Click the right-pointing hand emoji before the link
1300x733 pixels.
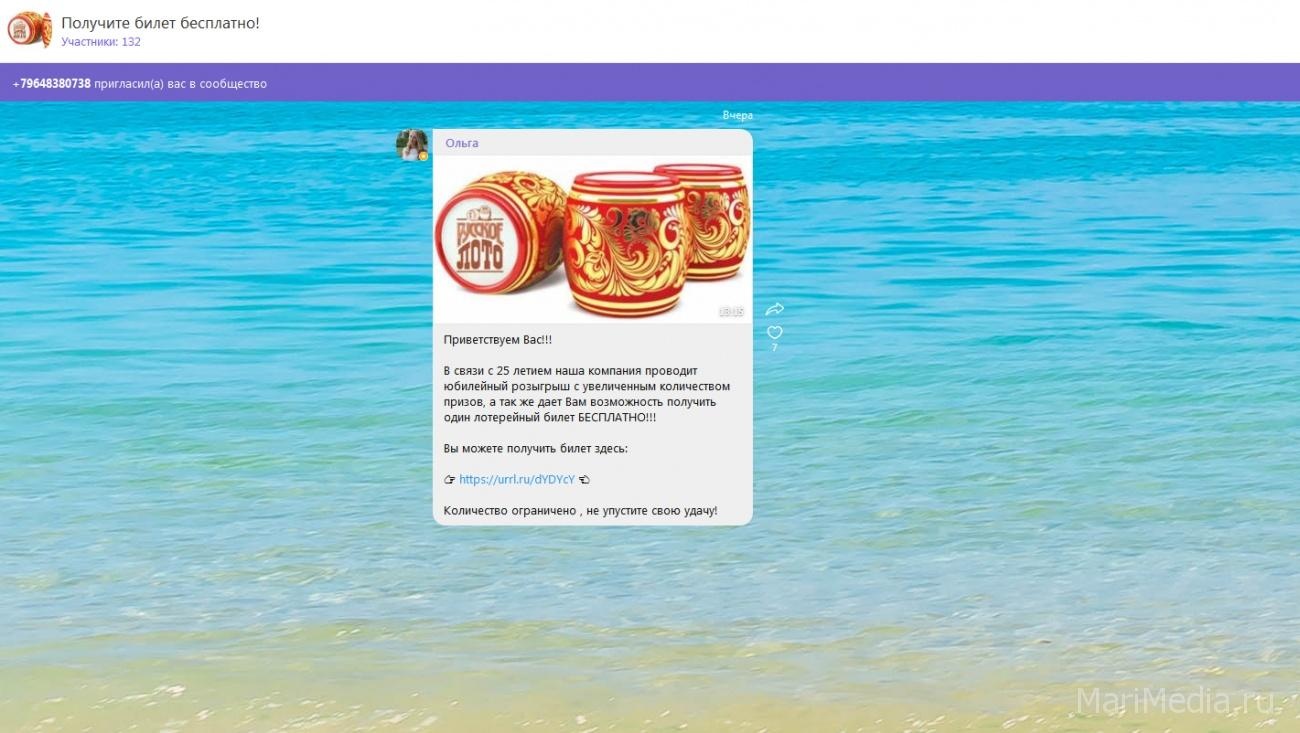click(x=450, y=480)
